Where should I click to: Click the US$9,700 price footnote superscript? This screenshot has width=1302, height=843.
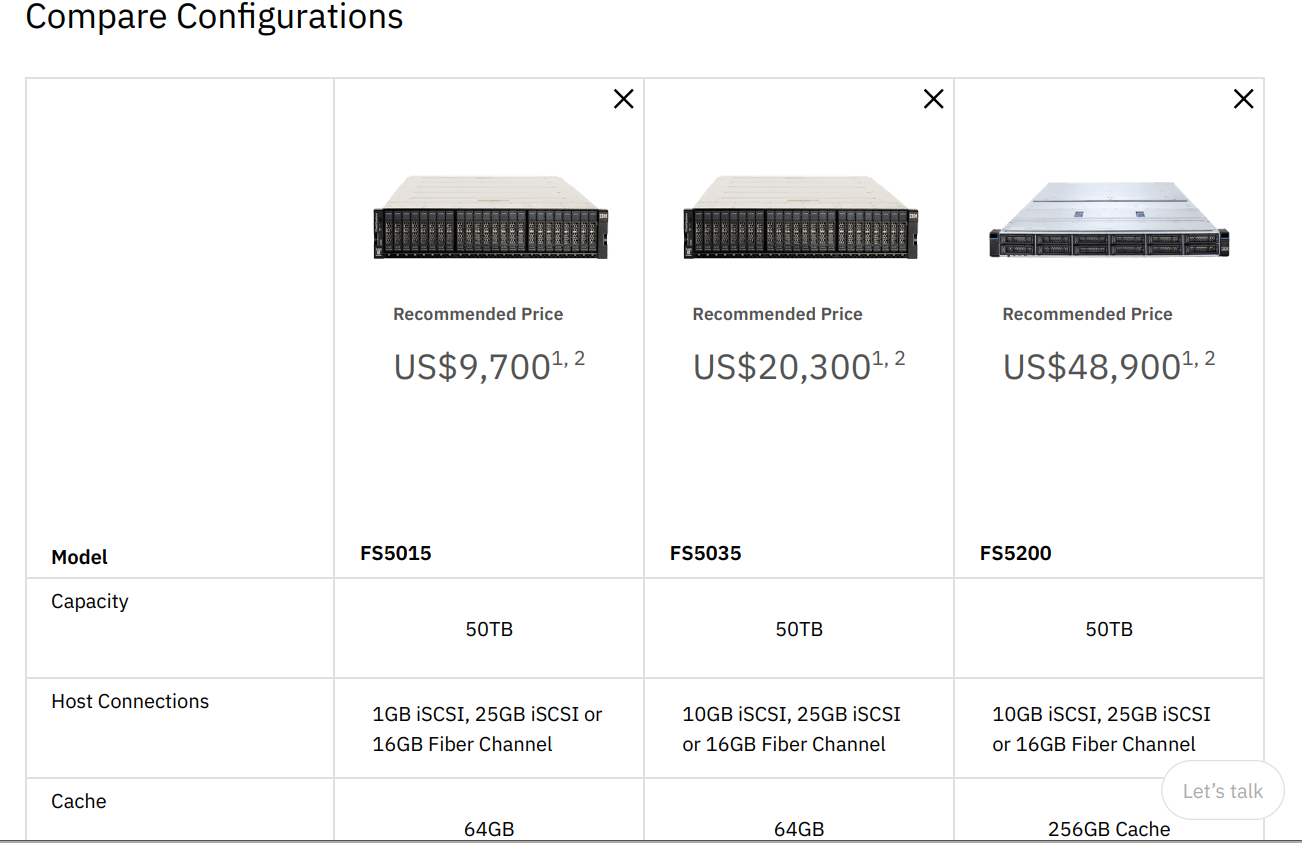tap(568, 358)
